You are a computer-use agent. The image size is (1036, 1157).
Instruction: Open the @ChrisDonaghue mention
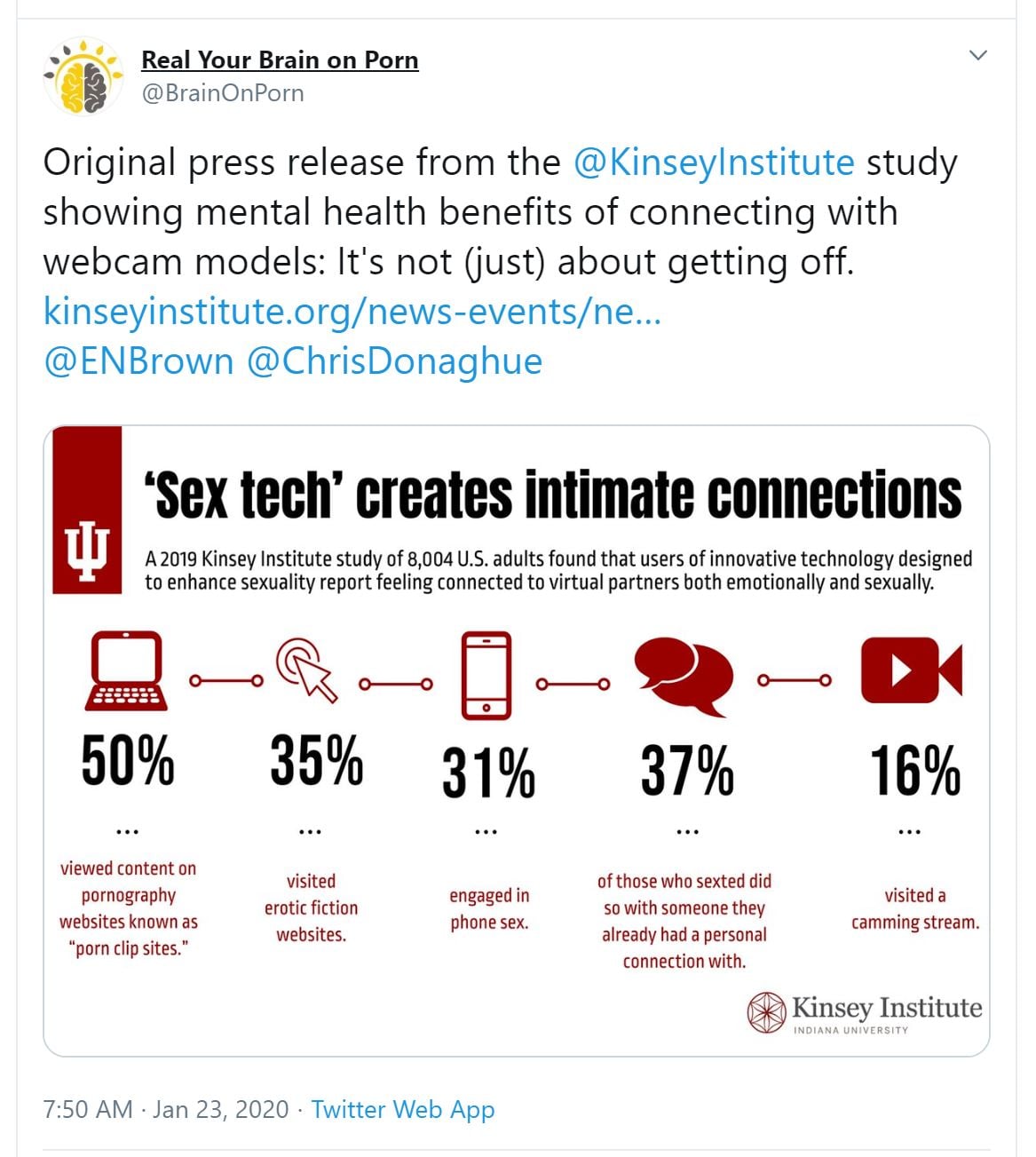pyautogui.click(x=394, y=361)
